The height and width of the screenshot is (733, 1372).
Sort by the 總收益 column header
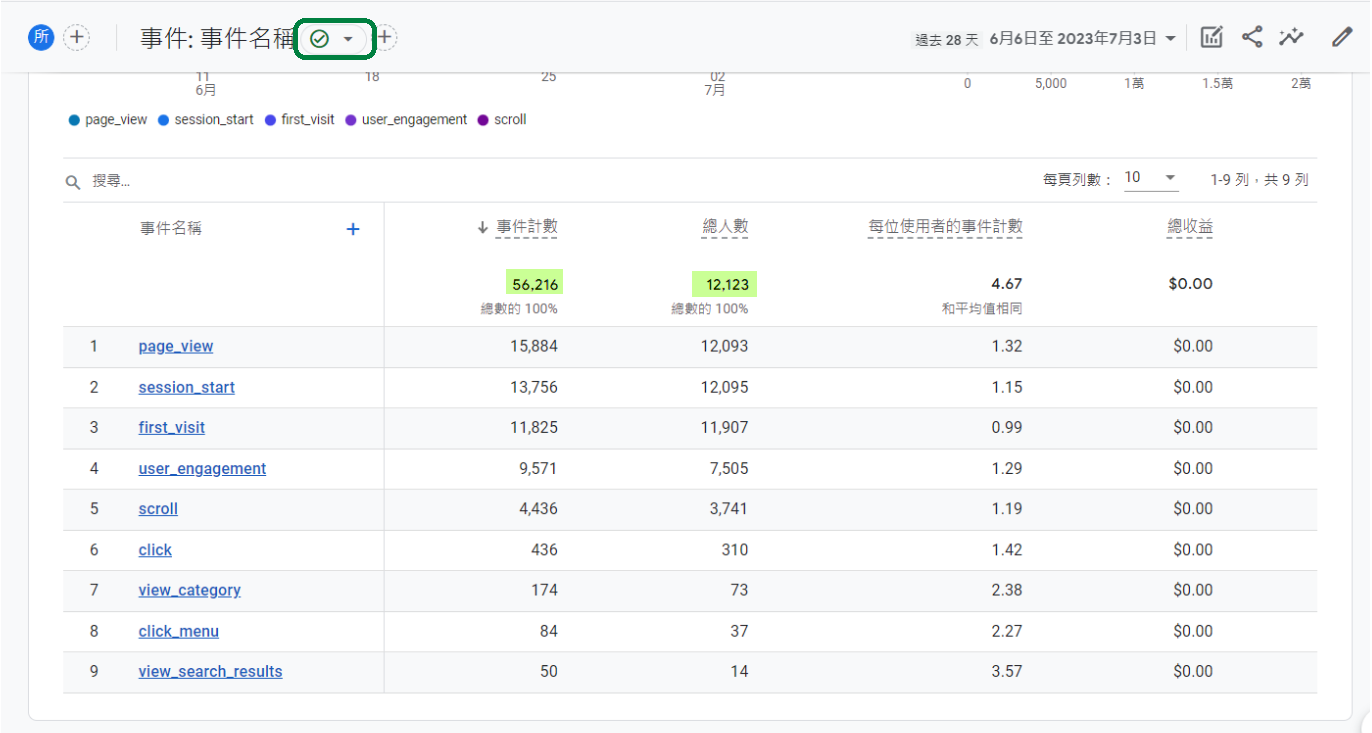coord(1190,227)
